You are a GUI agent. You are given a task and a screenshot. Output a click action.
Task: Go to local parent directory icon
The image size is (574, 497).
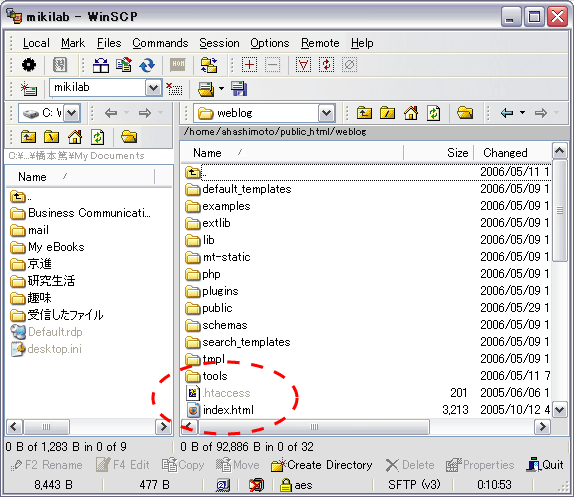(x=28, y=137)
